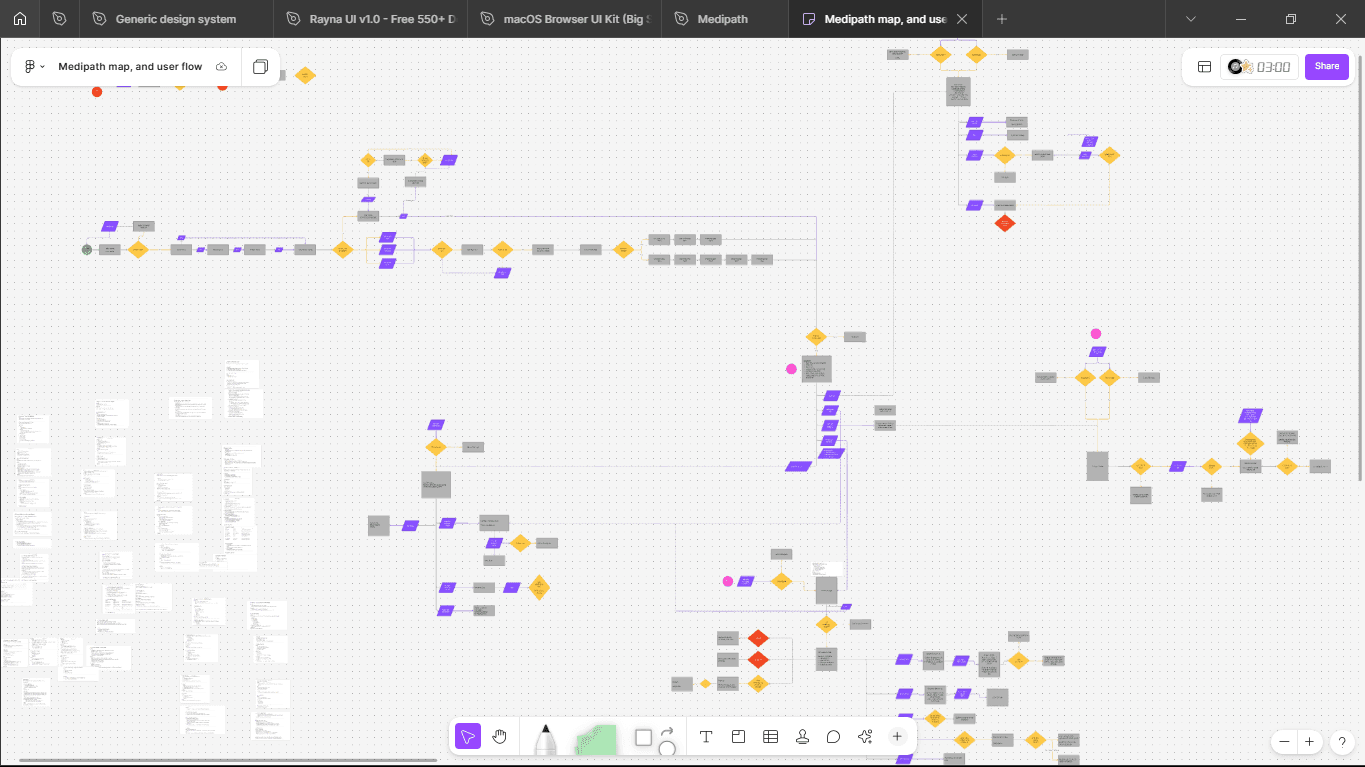Choose the square Shape tool

pyautogui.click(x=643, y=737)
